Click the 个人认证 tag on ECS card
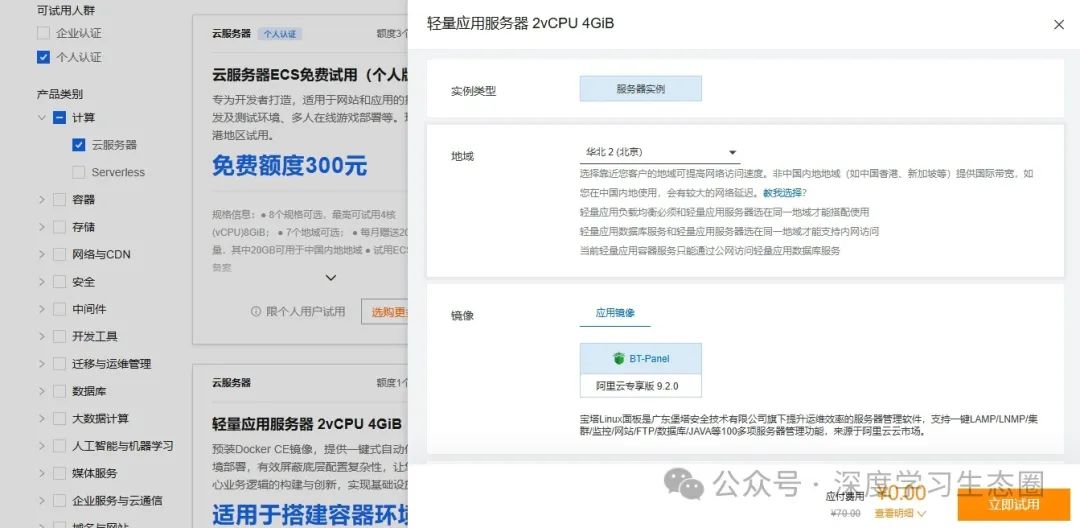 (x=280, y=34)
